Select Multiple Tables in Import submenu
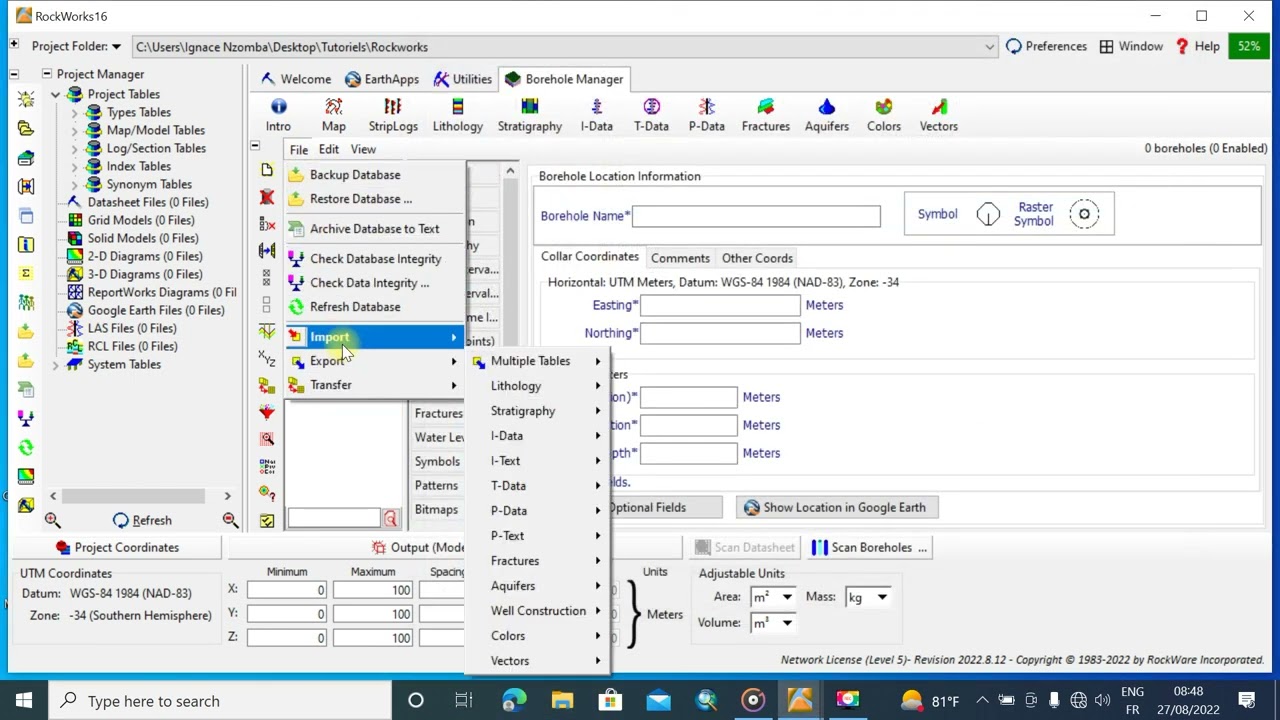The height and width of the screenshot is (720, 1280). (x=538, y=361)
